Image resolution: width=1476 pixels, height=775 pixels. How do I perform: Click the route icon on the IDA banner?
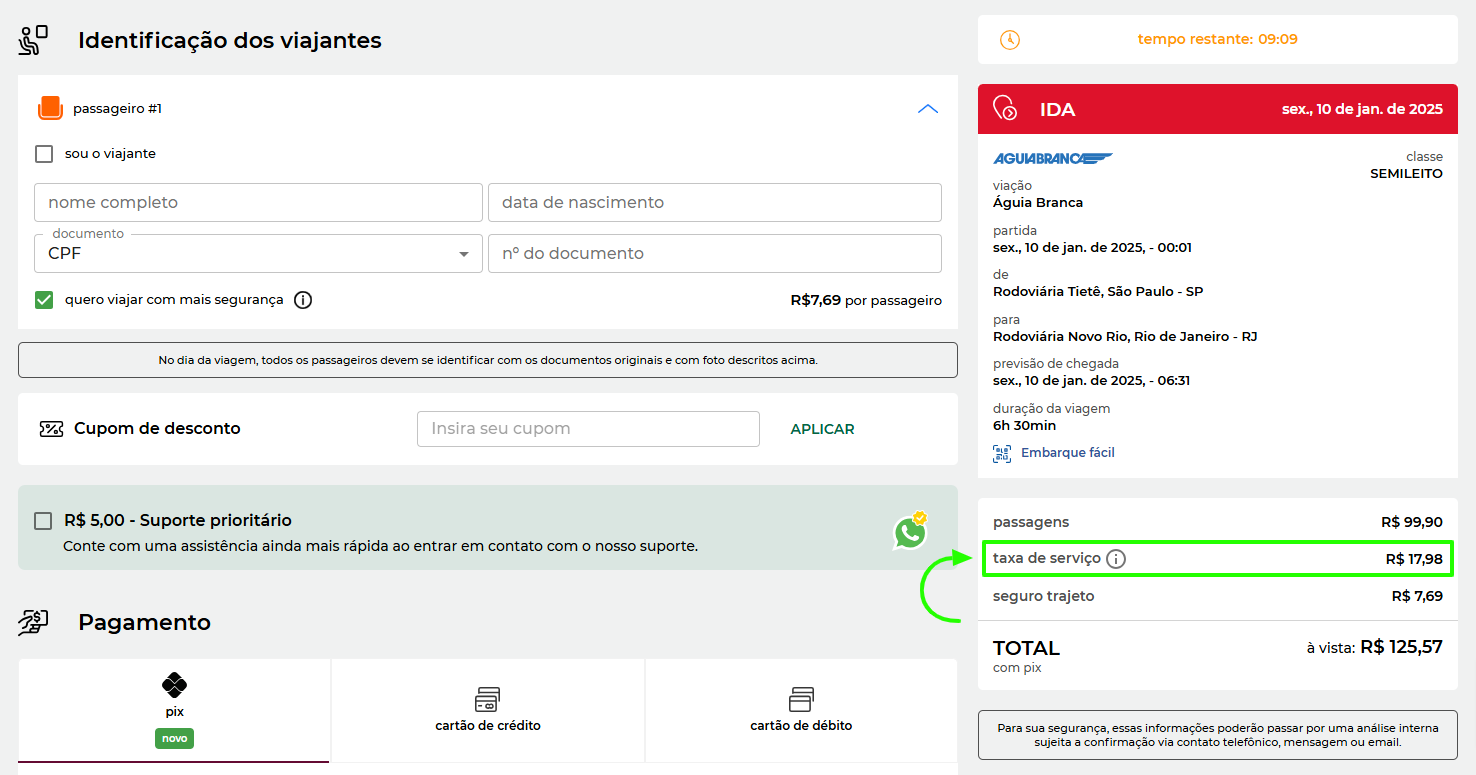[1005, 108]
